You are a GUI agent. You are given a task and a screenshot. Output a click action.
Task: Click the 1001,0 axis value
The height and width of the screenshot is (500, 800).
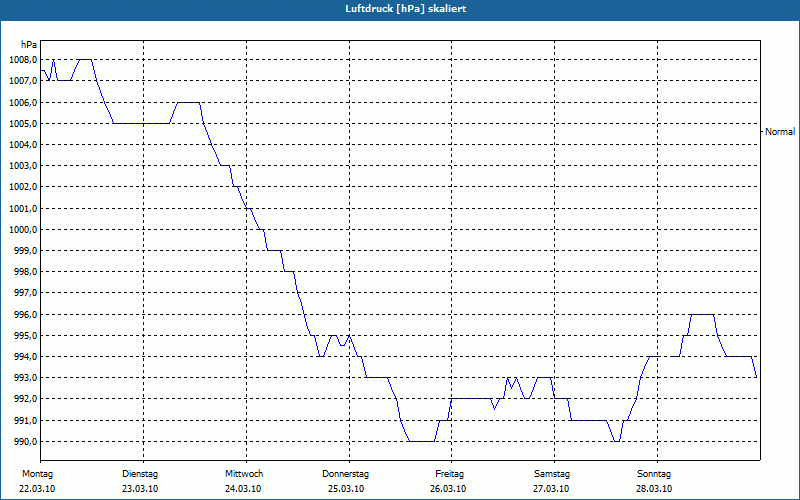[x=23, y=208]
